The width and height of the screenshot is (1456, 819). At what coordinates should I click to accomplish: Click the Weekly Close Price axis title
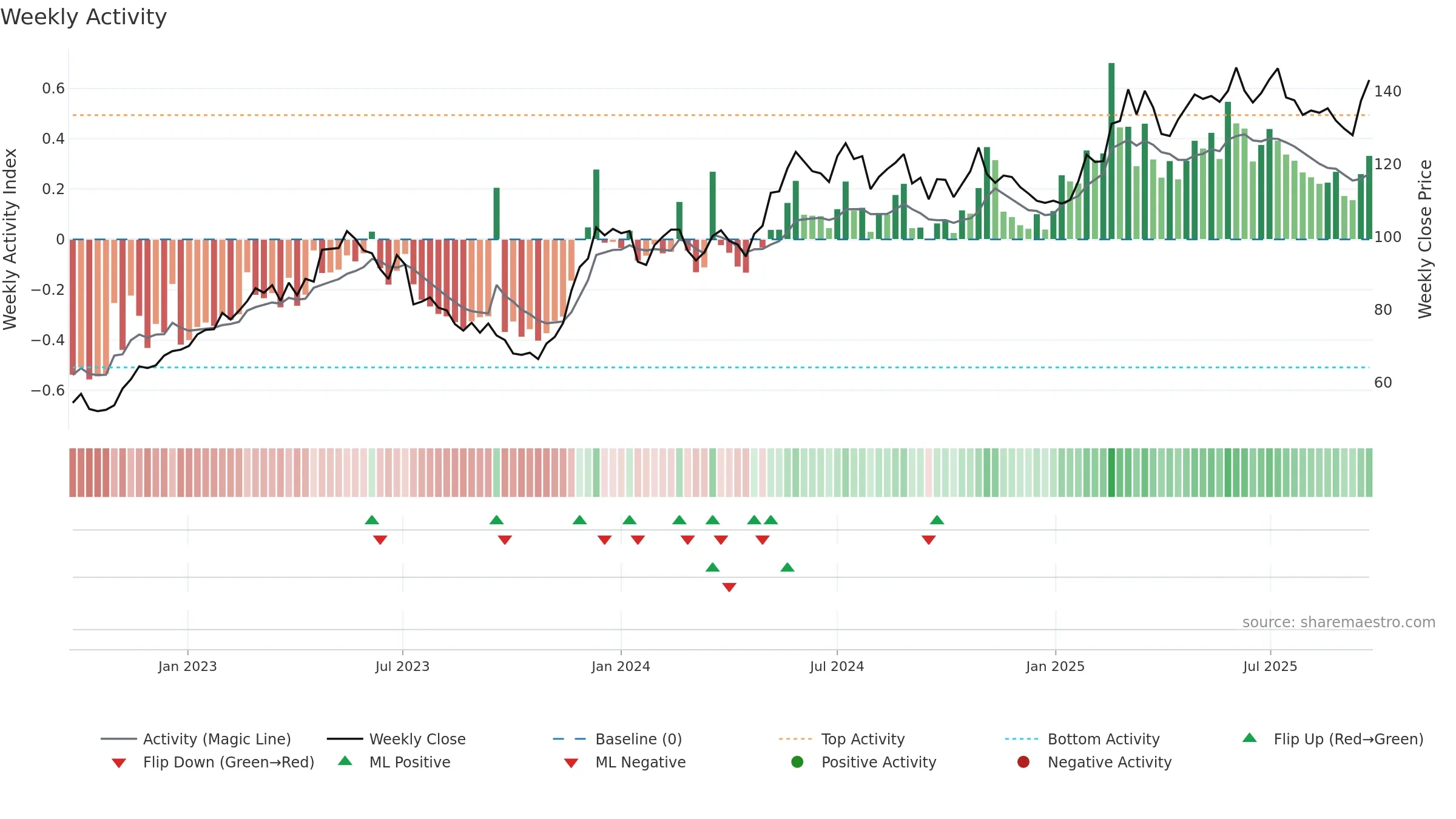1425,239
